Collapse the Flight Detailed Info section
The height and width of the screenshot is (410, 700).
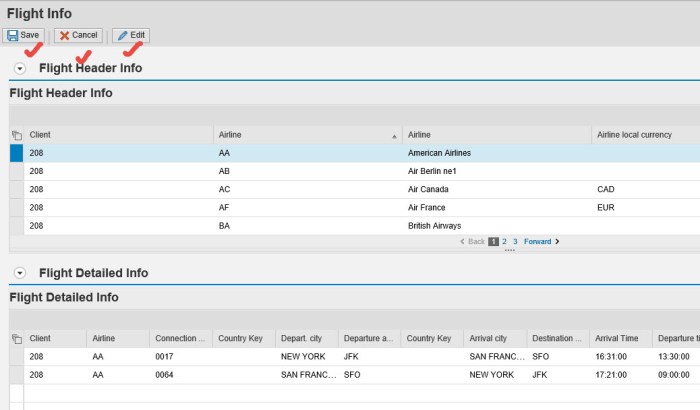click(x=20, y=273)
